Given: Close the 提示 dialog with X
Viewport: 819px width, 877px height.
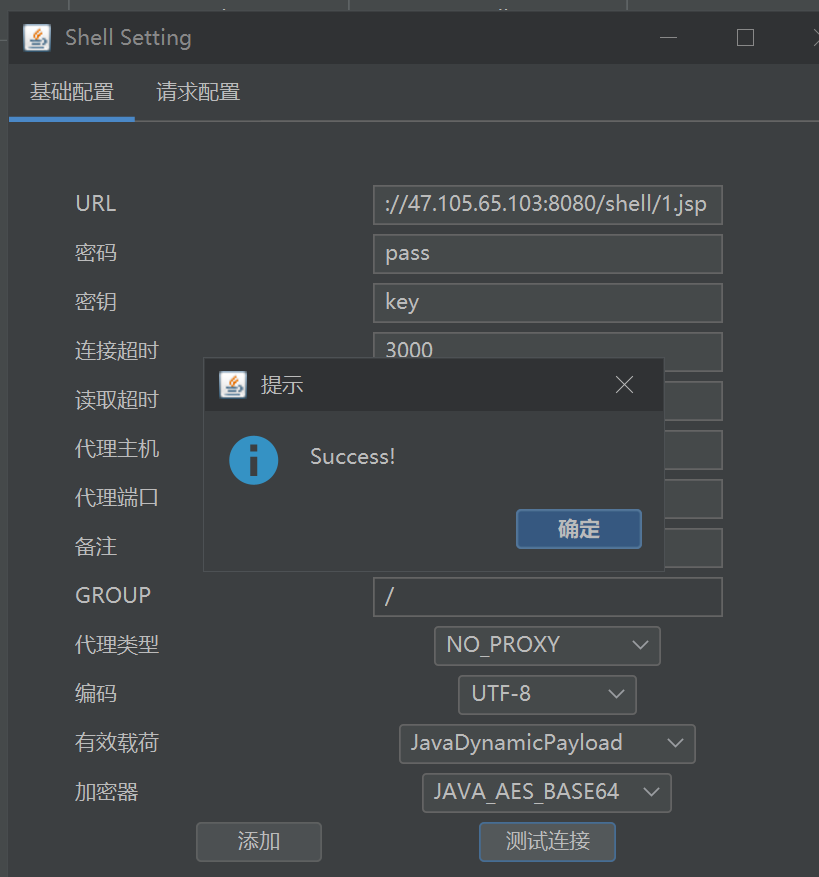Looking at the screenshot, I should click(624, 385).
